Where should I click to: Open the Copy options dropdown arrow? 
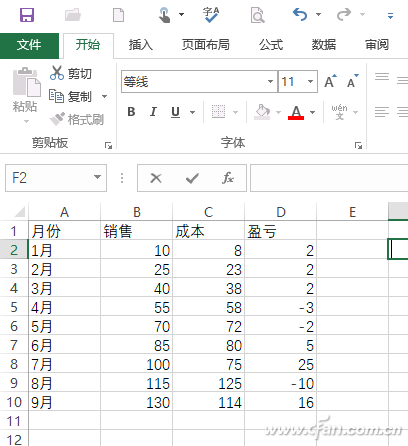click(104, 97)
